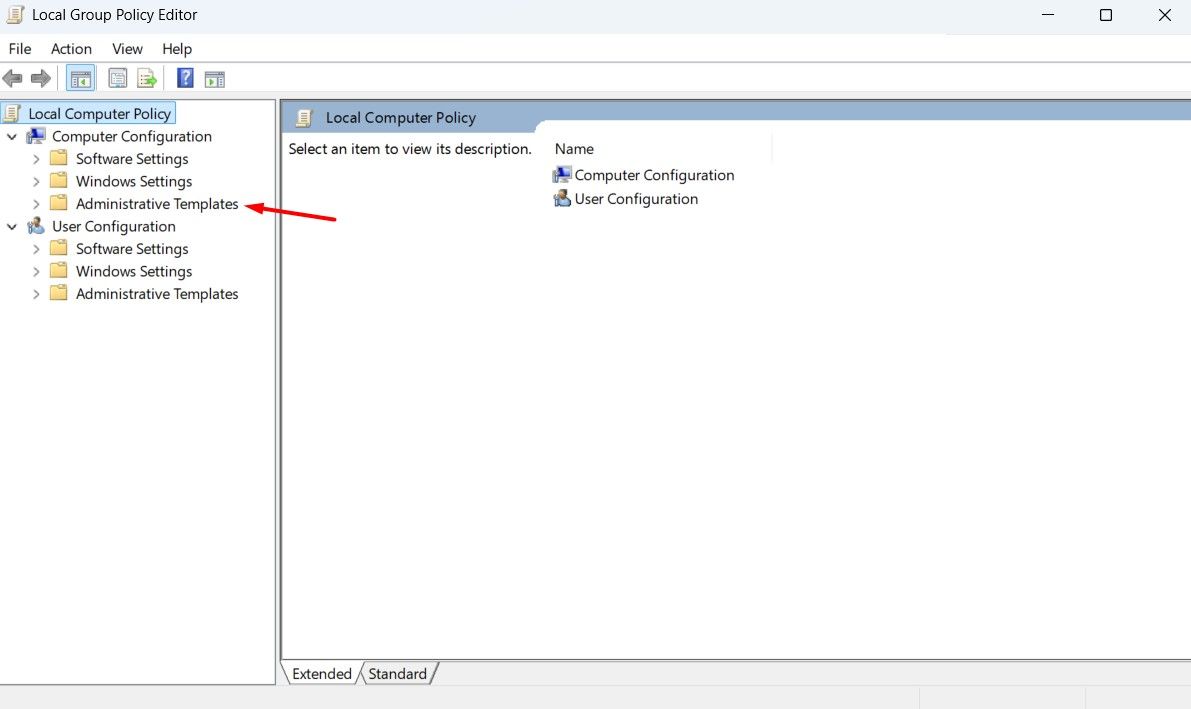Open the Action menu
This screenshot has height=709, width=1191.
pyautogui.click(x=71, y=49)
